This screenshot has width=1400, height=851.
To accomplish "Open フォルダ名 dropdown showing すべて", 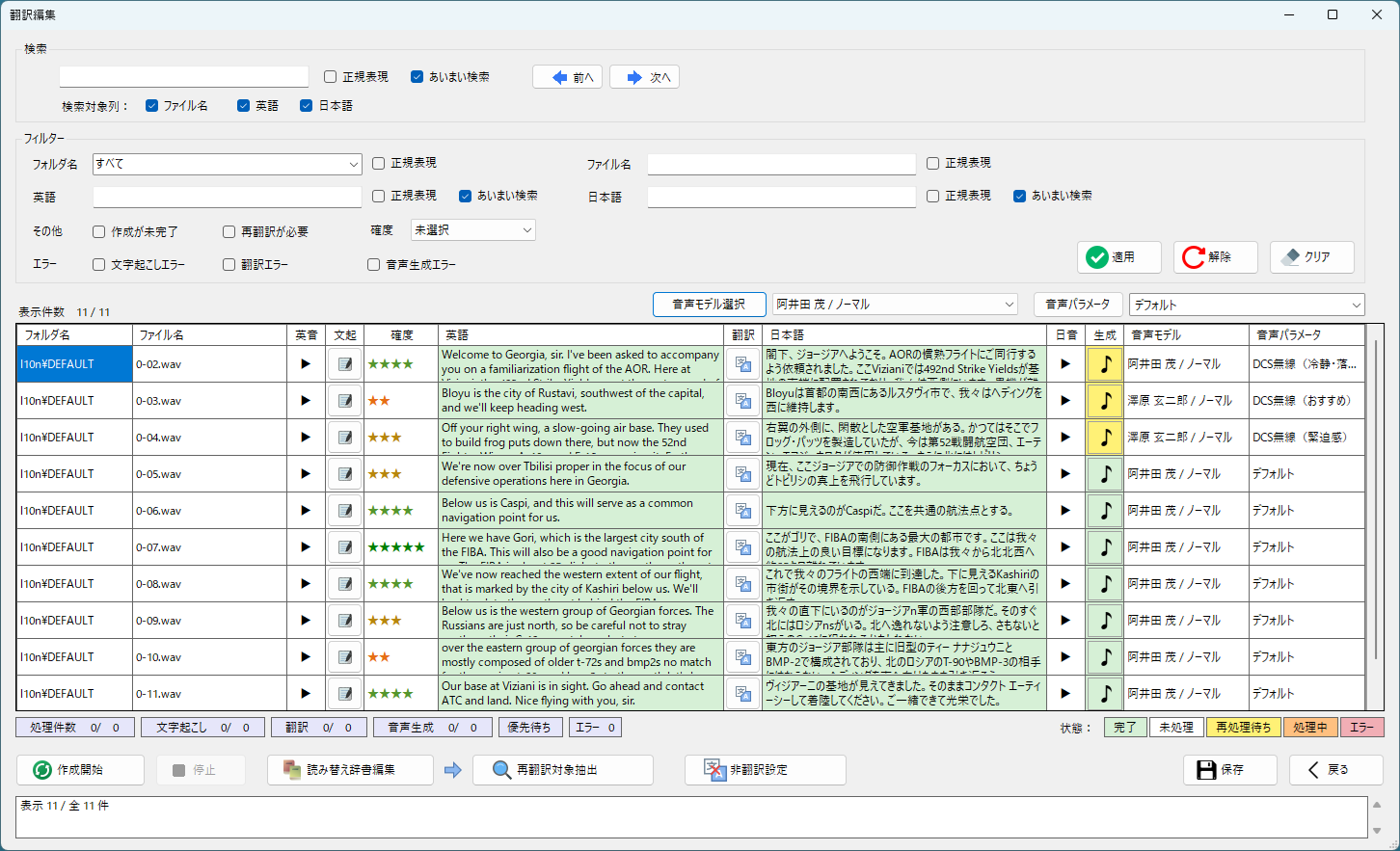I will (228, 165).
